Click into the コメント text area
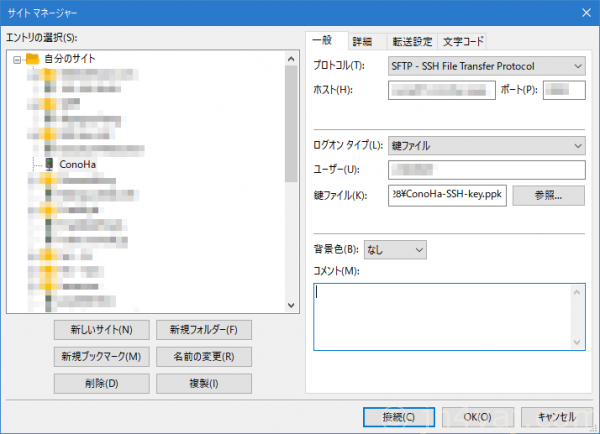The height and width of the screenshot is (434, 600). 447,316
